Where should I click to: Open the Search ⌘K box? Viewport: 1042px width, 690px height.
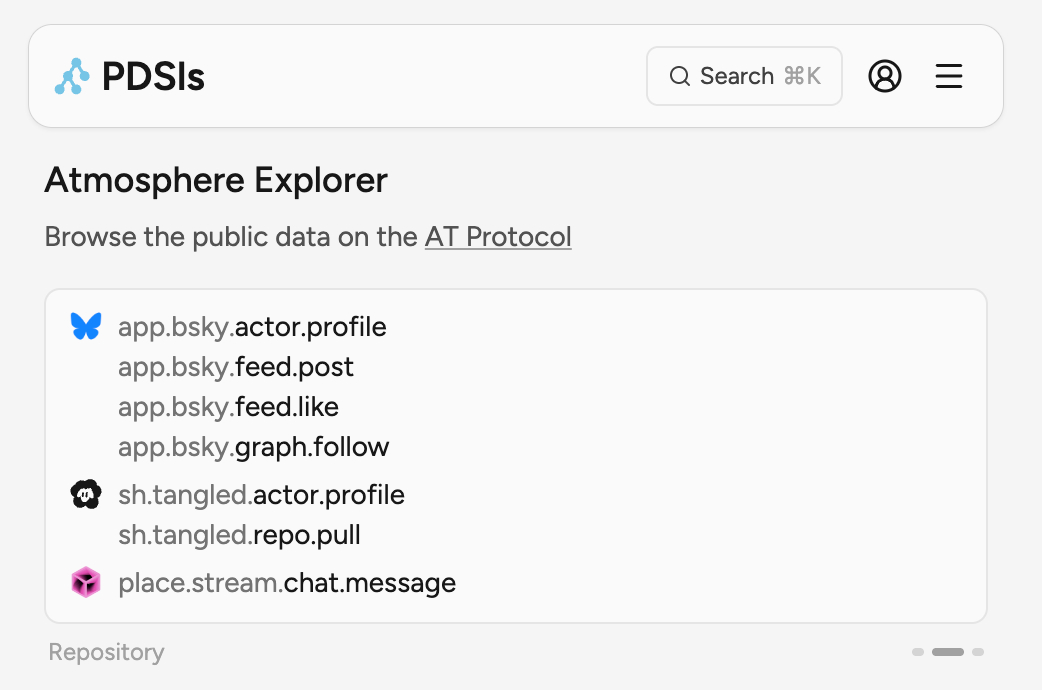pyautogui.click(x=744, y=76)
